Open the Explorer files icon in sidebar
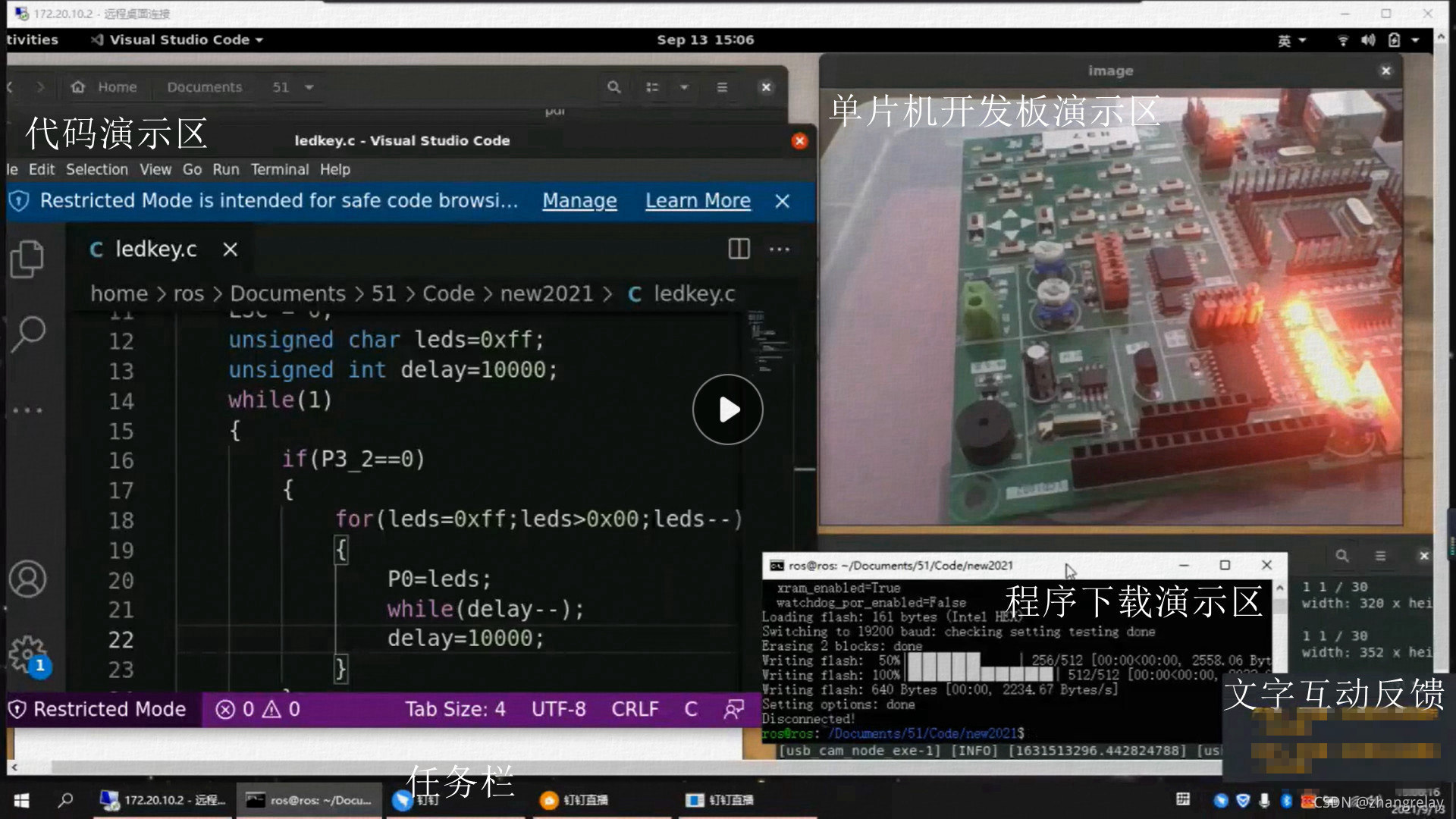This screenshot has height=819, width=1456. [27, 259]
